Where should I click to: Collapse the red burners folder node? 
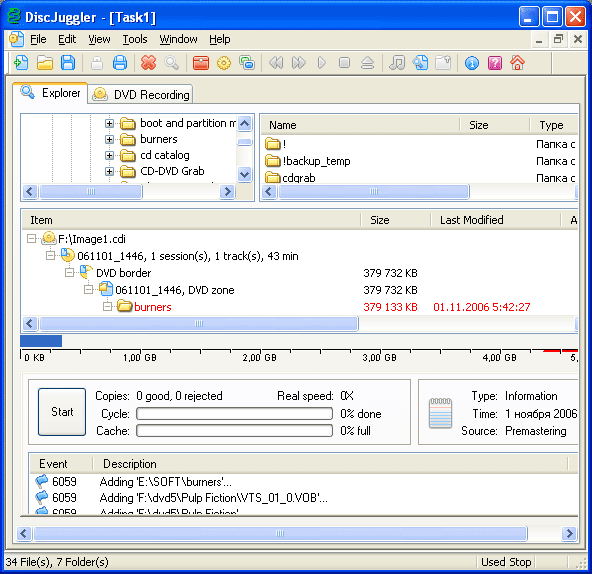[108, 307]
